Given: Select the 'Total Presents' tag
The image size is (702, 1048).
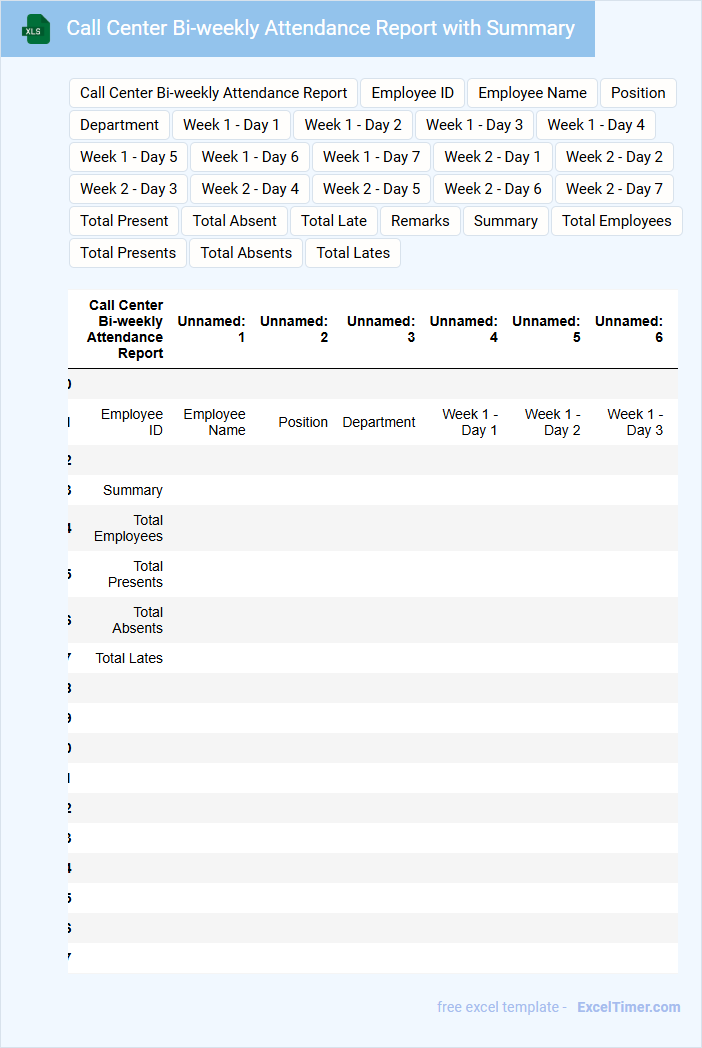Looking at the screenshot, I should coord(128,253).
